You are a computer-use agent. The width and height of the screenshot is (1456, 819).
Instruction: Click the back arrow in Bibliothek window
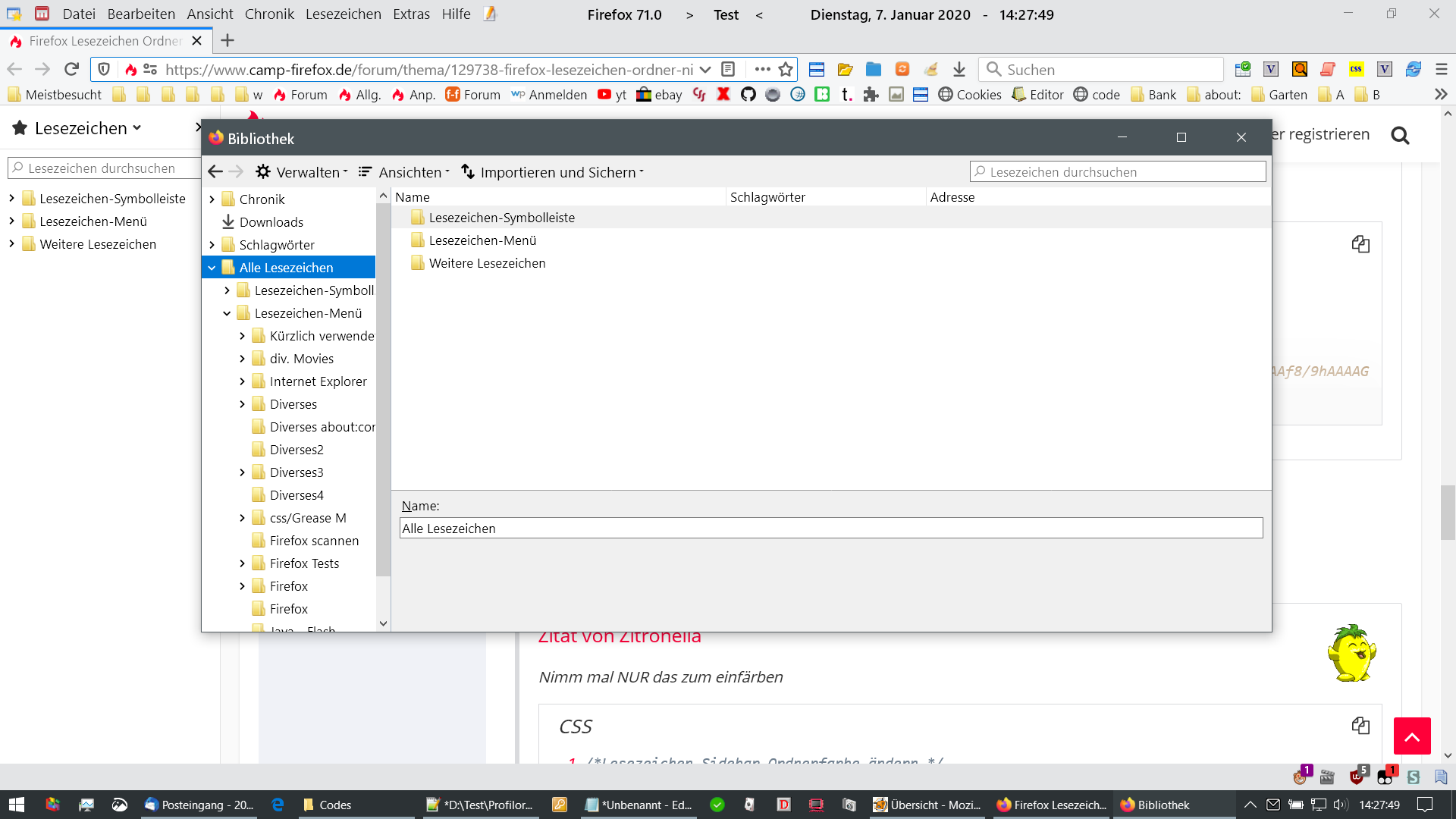215,172
